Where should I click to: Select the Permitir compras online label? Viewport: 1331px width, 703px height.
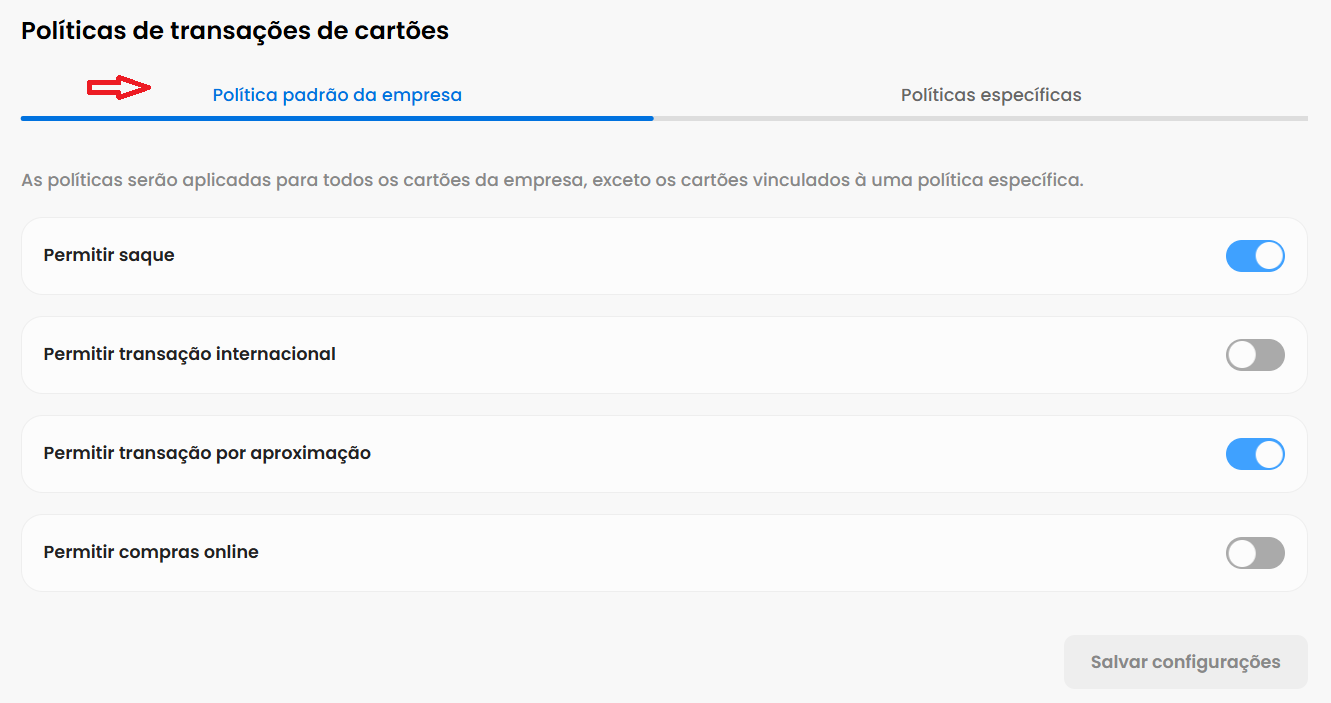click(151, 552)
